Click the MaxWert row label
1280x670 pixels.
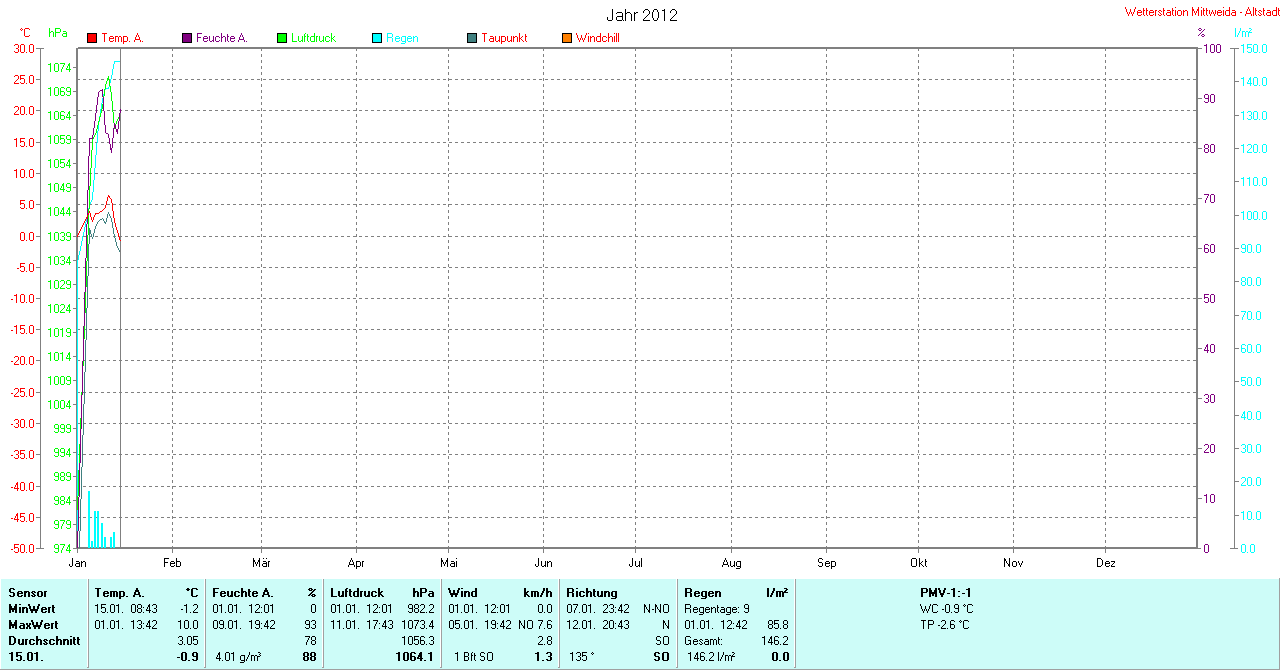[32, 625]
